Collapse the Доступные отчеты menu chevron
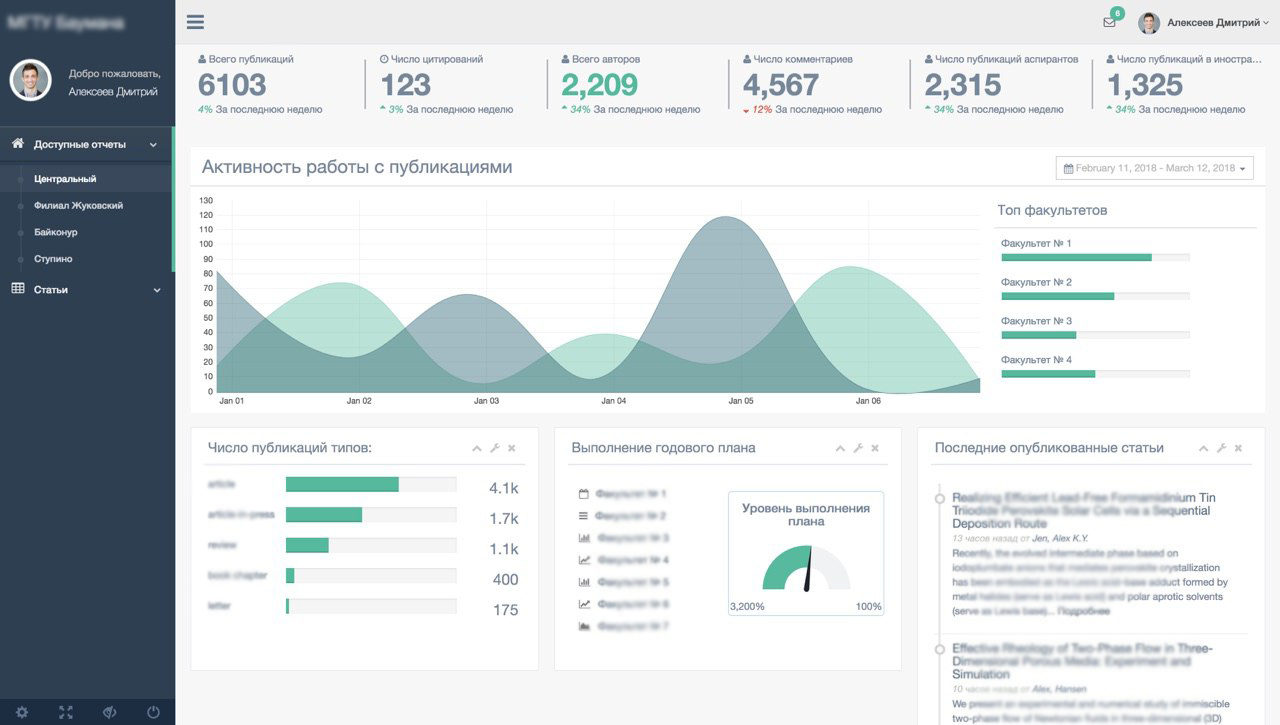Viewport: 1280px width, 725px height. tap(153, 145)
